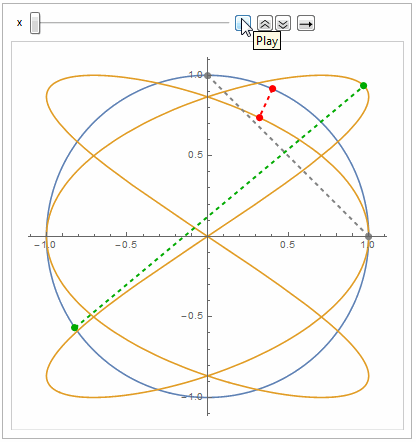Click the gray point at the top of the y-axis
Screen dimensions: 416x442
pos(208,76)
